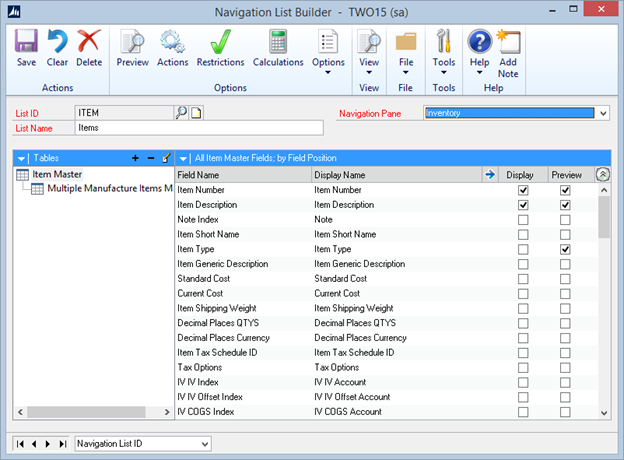Expand the Tables panel header dropdown
Image resolution: width=624 pixels, height=460 pixels.
(x=21, y=158)
